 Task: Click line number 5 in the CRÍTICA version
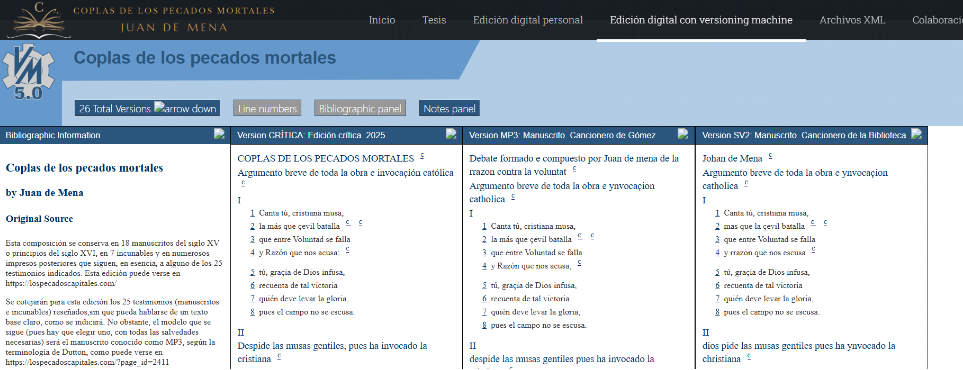(x=252, y=272)
